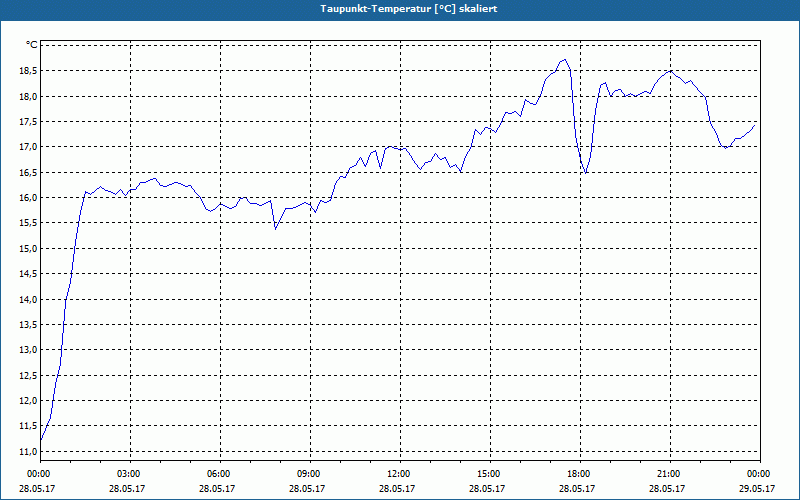Click the 15,0 y-axis tick label
Screen dimensions: 800x500
coord(29,248)
